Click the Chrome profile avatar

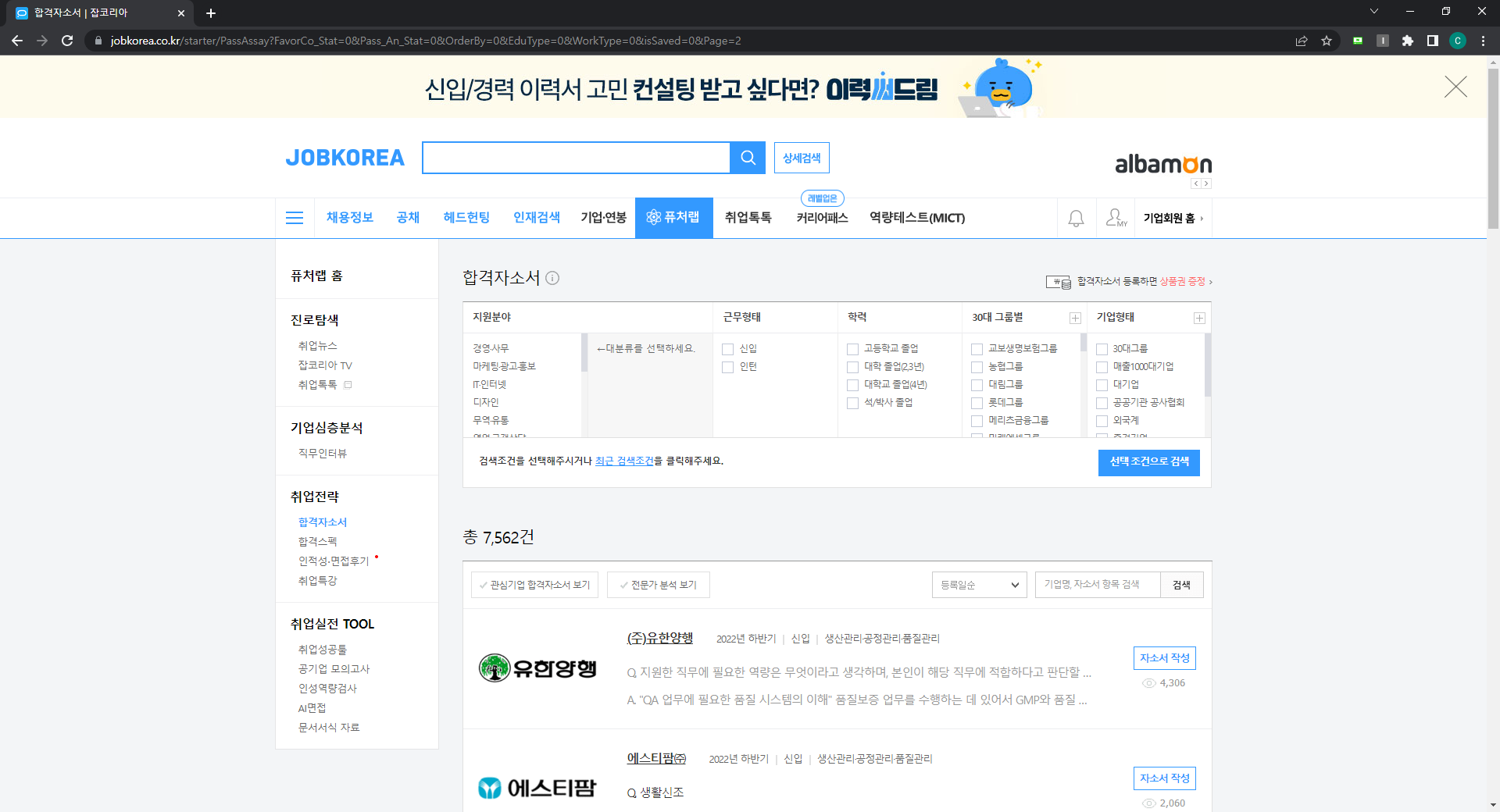click(x=1458, y=41)
